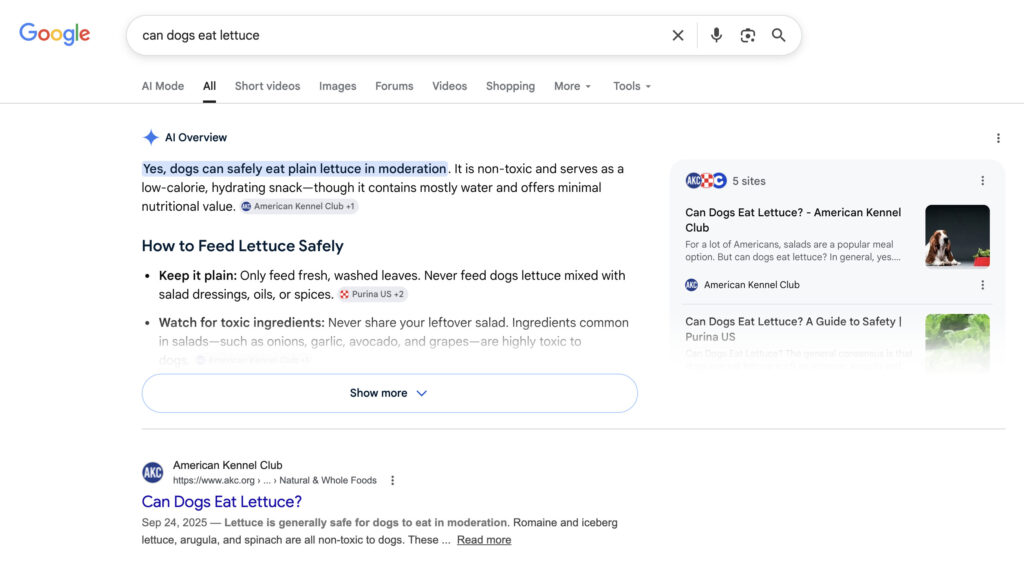Clear the search query with the X icon
Screen dimensions: 1024x562
(x=678, y=35)
